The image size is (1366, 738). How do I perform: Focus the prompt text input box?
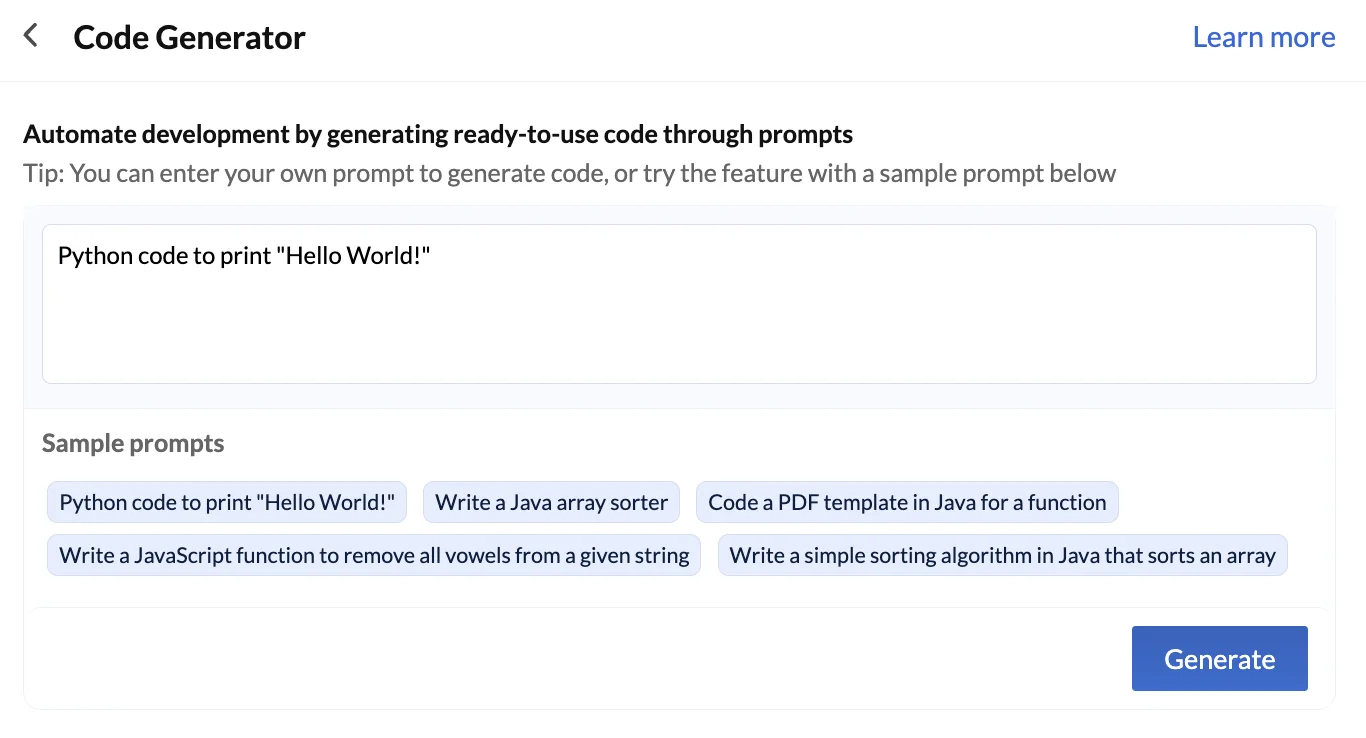point(679,304)
